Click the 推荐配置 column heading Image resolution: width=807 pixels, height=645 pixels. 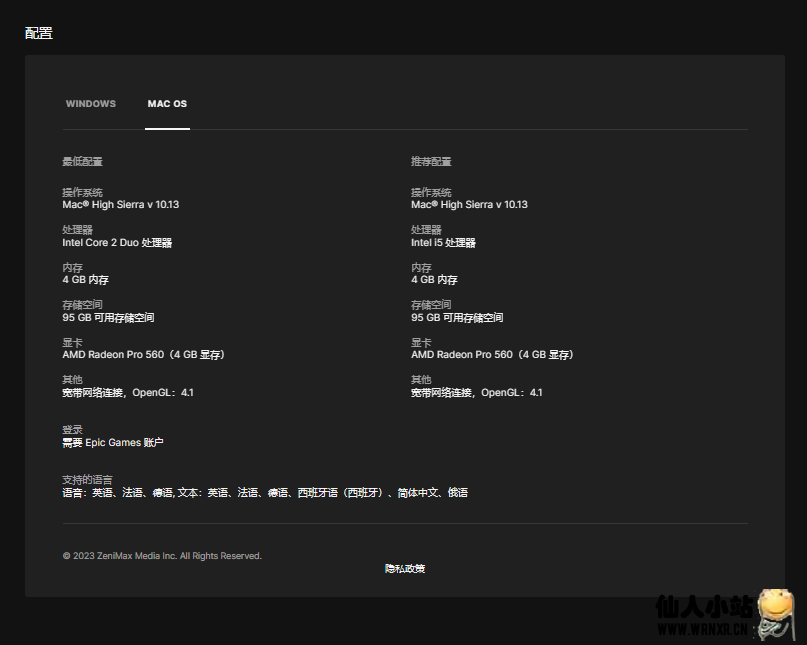point(431,161)
